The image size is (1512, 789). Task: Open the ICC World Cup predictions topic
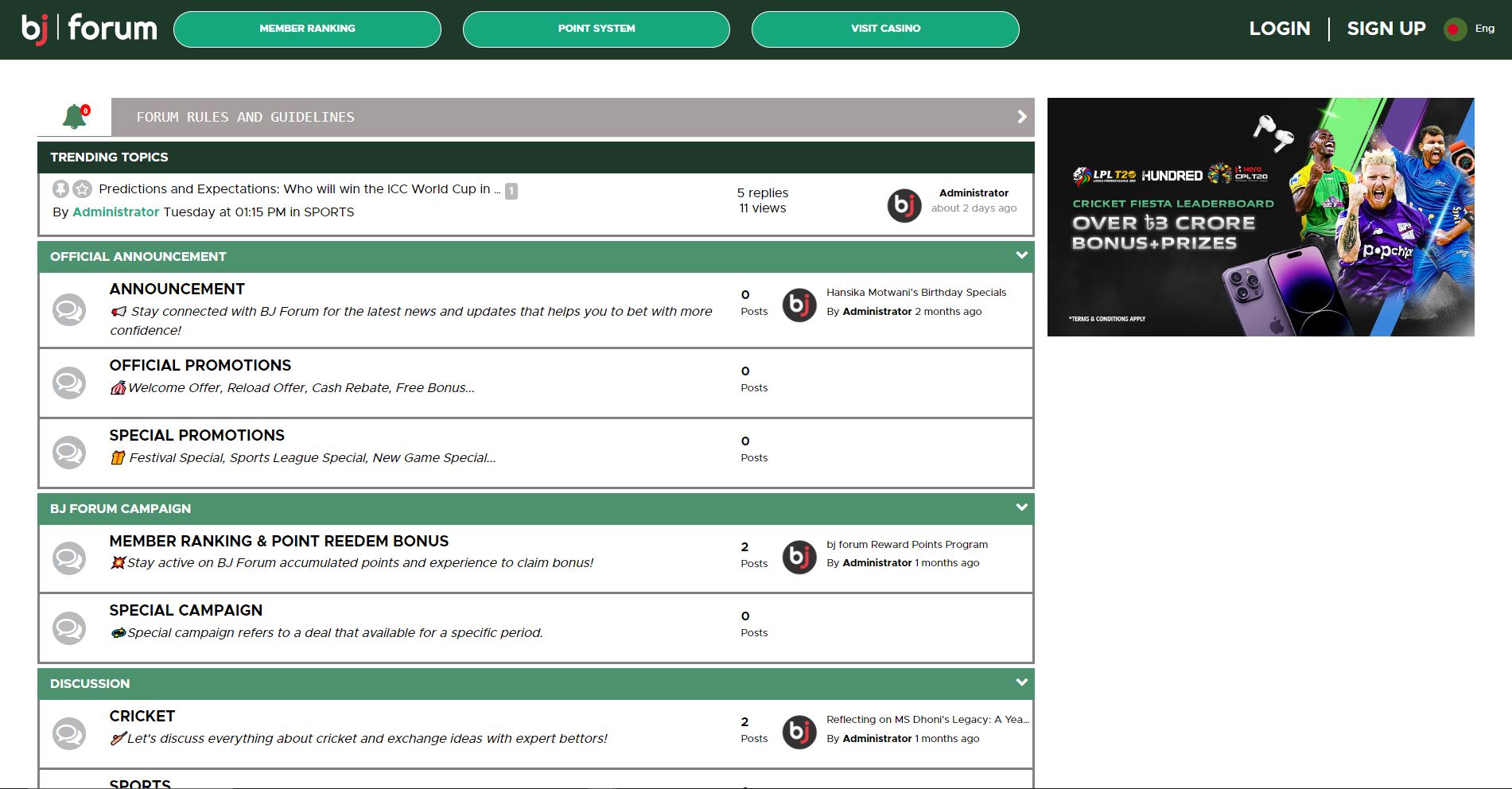tap(300, 189)
